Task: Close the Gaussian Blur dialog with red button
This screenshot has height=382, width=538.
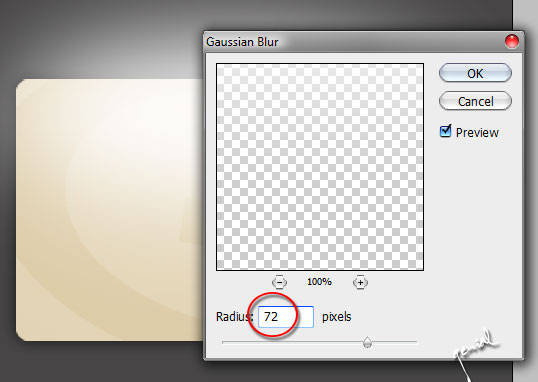Action: tap(512, 42)
